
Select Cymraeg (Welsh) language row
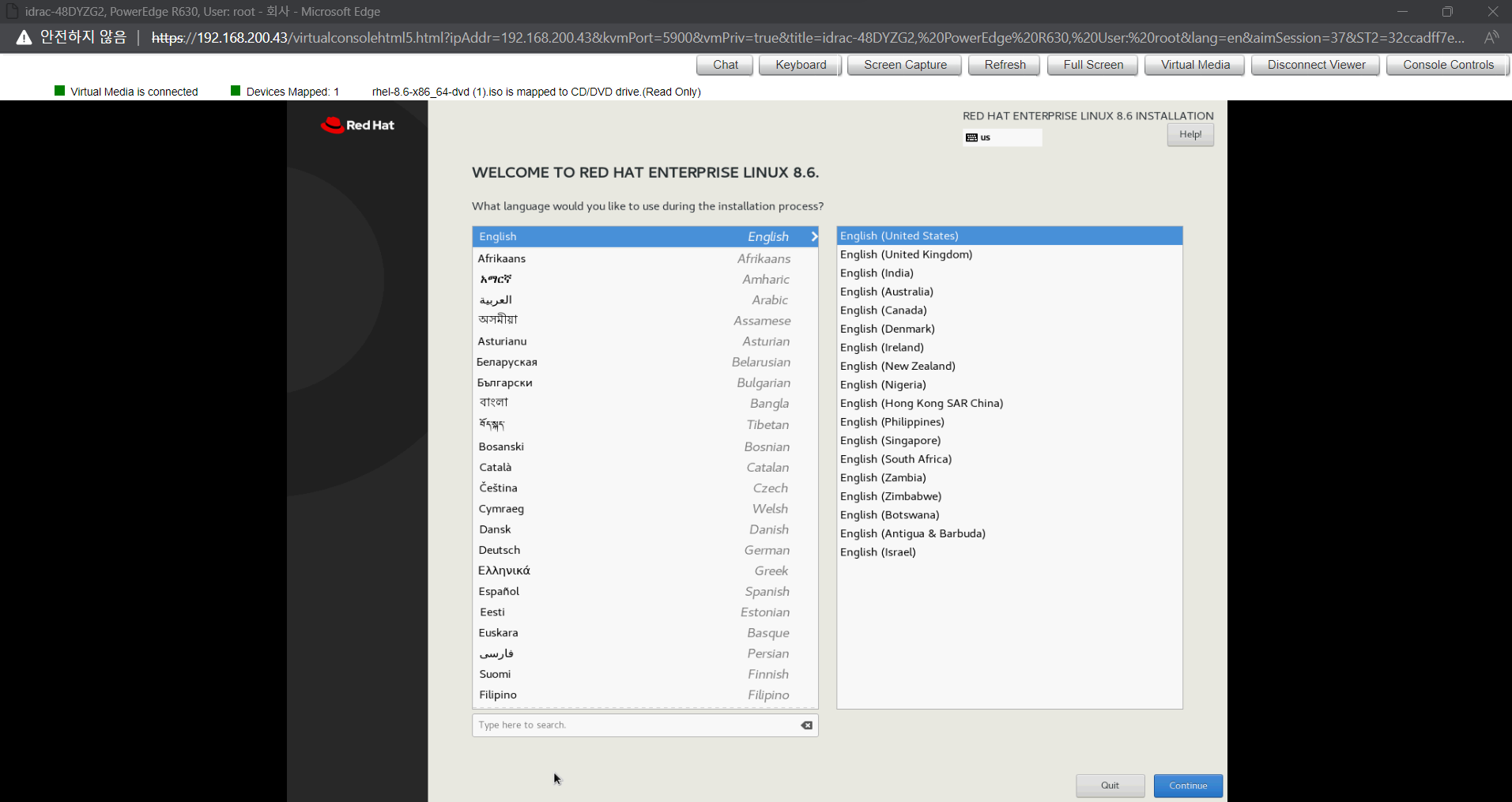pos(645,508)
